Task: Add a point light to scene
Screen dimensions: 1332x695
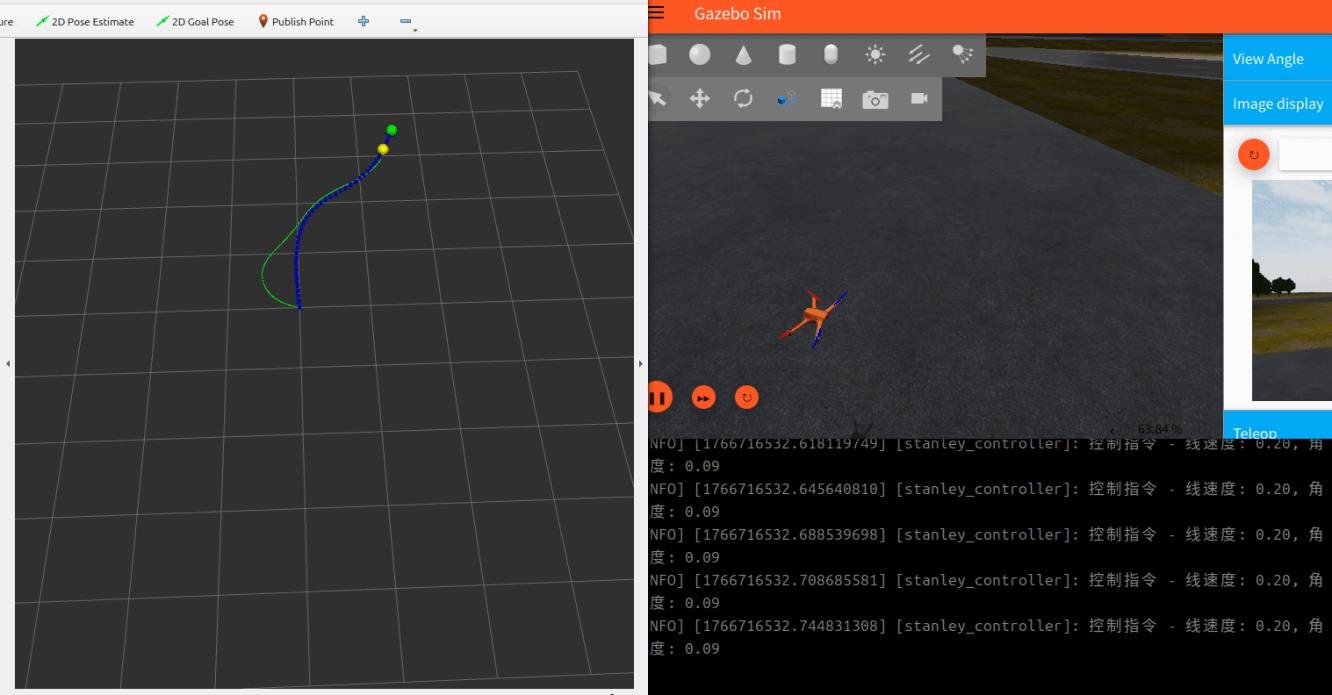Action: pyautogui.click(x=875, y=55)
